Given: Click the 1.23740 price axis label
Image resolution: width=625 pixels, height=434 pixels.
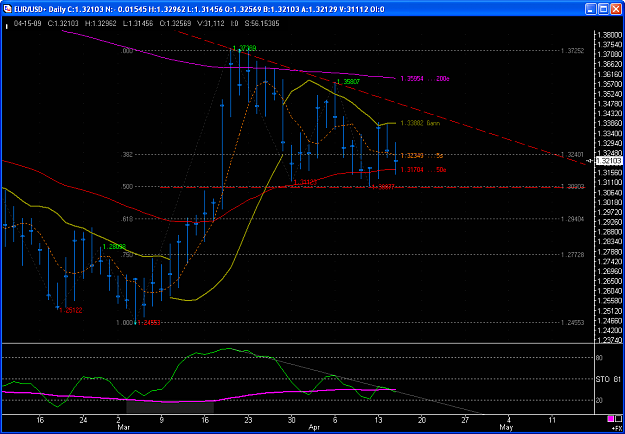Looking at the screenshot, I should tap(609, 340).
